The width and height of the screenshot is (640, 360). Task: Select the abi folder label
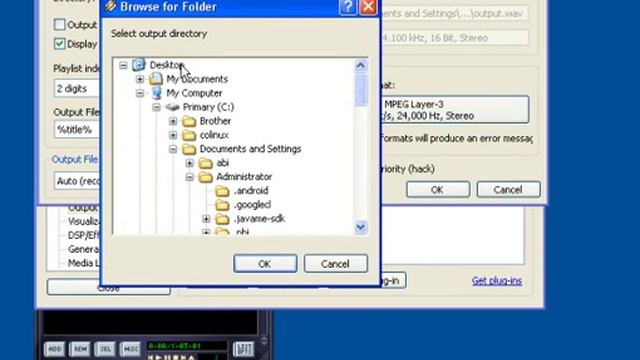click(222, 163)
